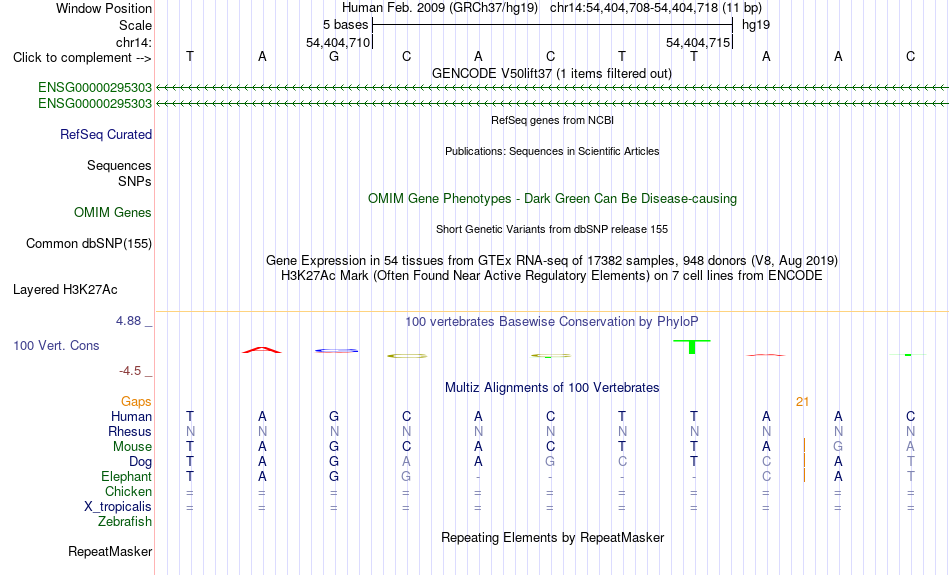
Task: Click the 54,404,710 position marker
Action: pyautogui.click(x=337, y=42)
